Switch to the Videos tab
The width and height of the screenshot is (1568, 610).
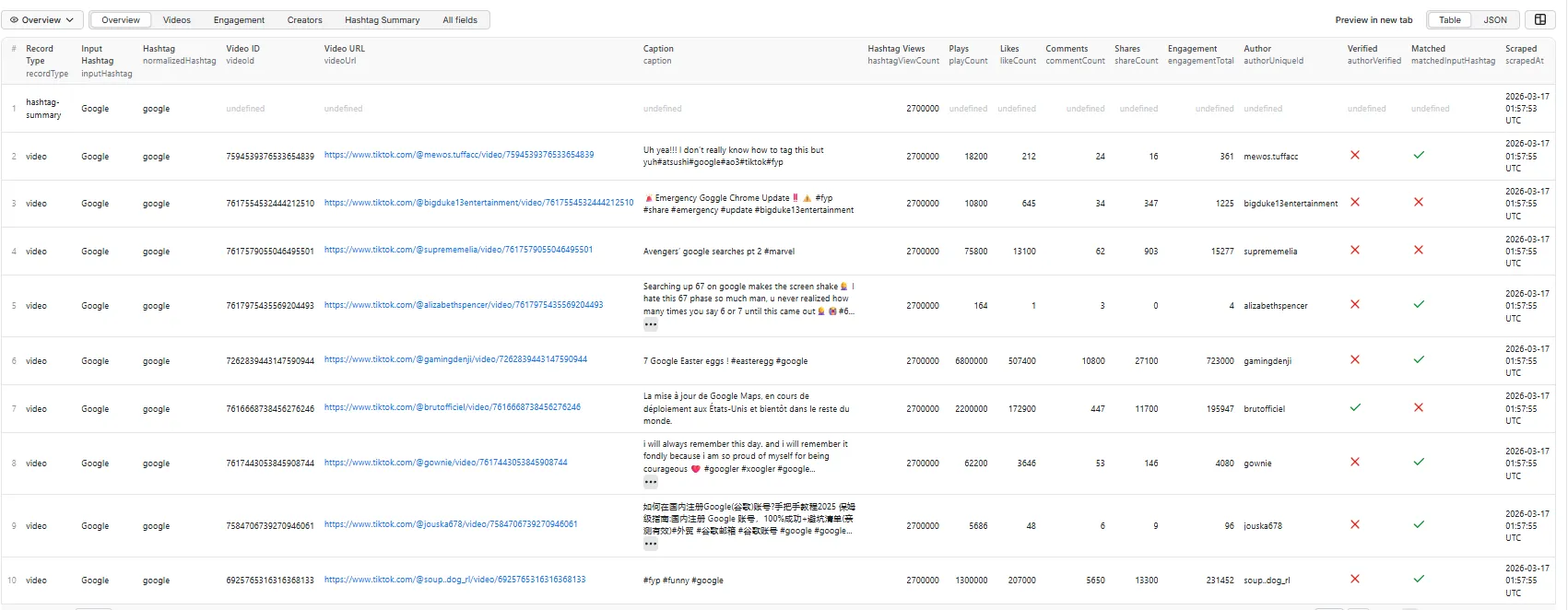(177, 19)
